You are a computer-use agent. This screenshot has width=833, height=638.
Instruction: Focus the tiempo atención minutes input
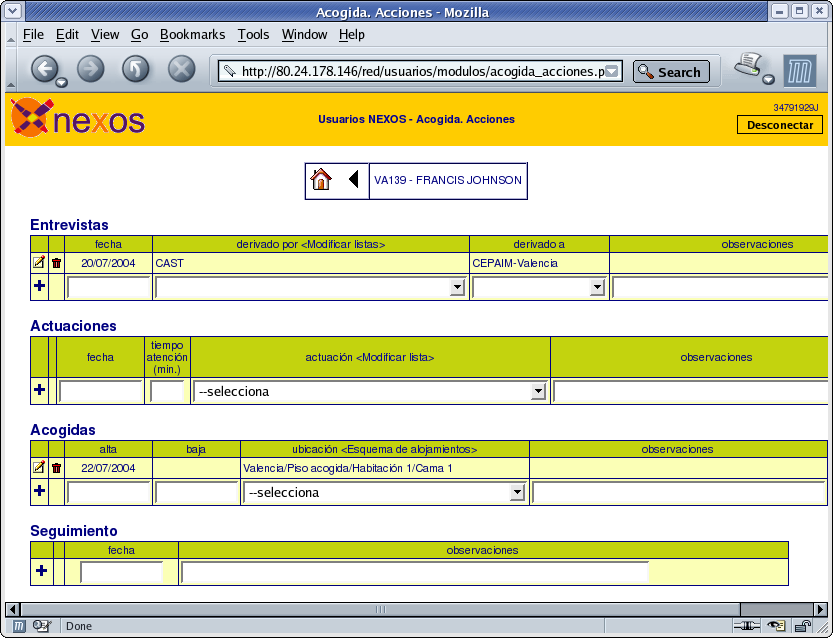point(167,392)
